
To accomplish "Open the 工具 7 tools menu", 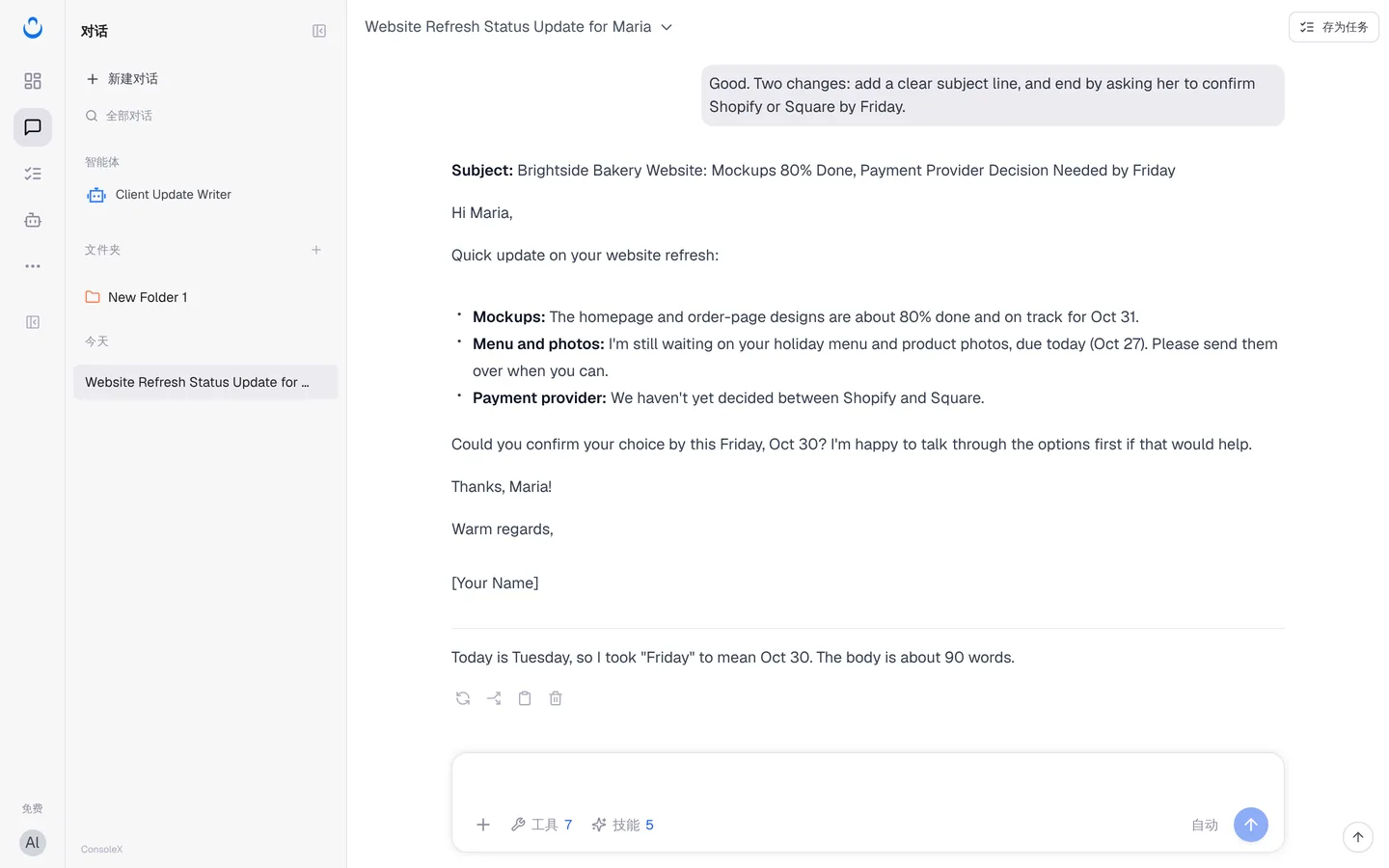I will click(x=542, y=825).
